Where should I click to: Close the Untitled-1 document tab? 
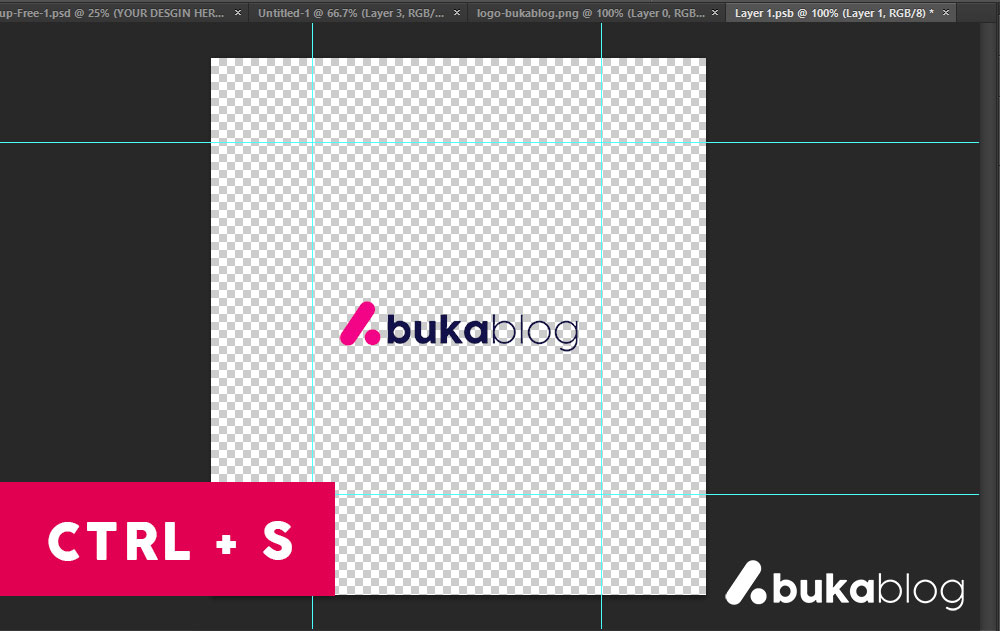tap(457, 13)
